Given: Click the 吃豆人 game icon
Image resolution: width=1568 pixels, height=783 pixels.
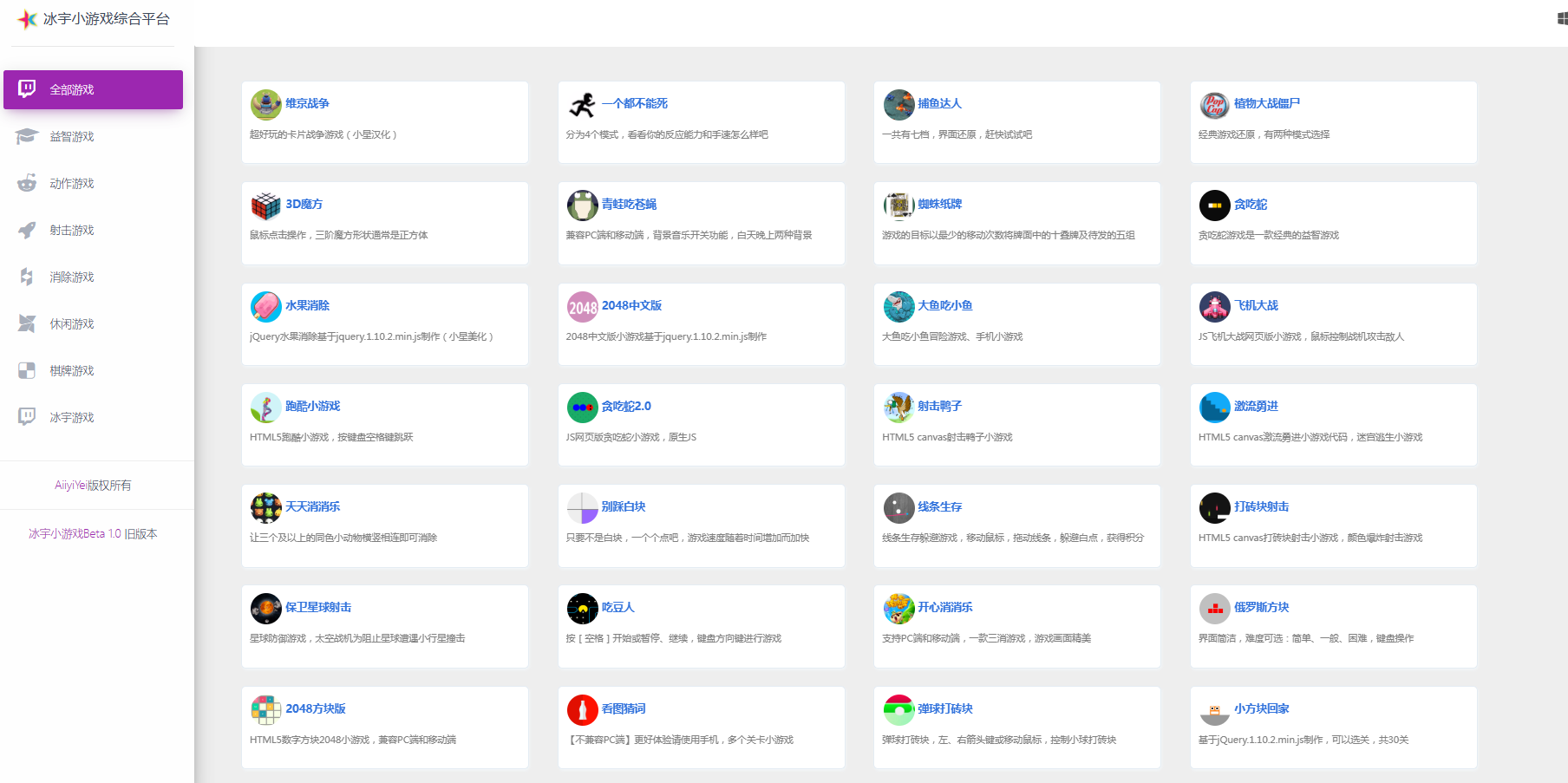Looking at the screenshot, I should click(x=582, y=609).
